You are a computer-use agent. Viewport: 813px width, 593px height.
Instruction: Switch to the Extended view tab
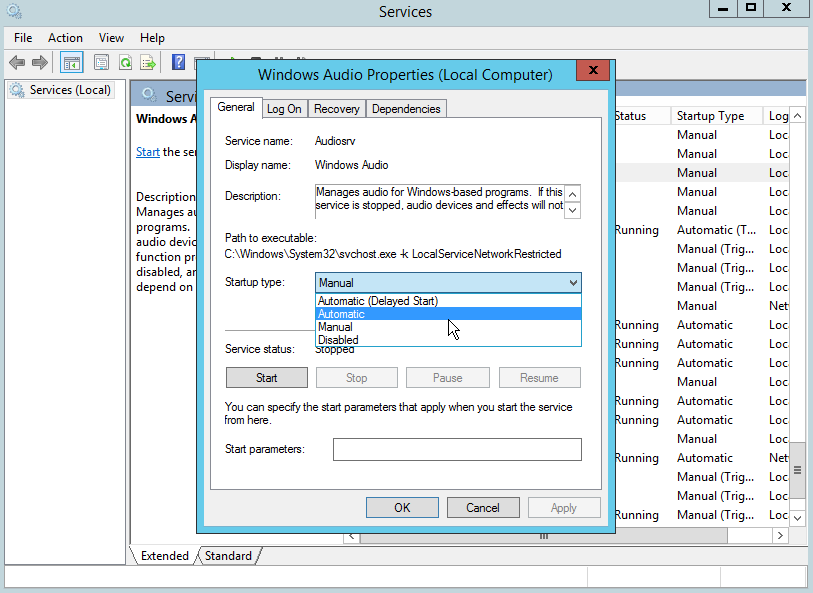(x=164, y=556)
